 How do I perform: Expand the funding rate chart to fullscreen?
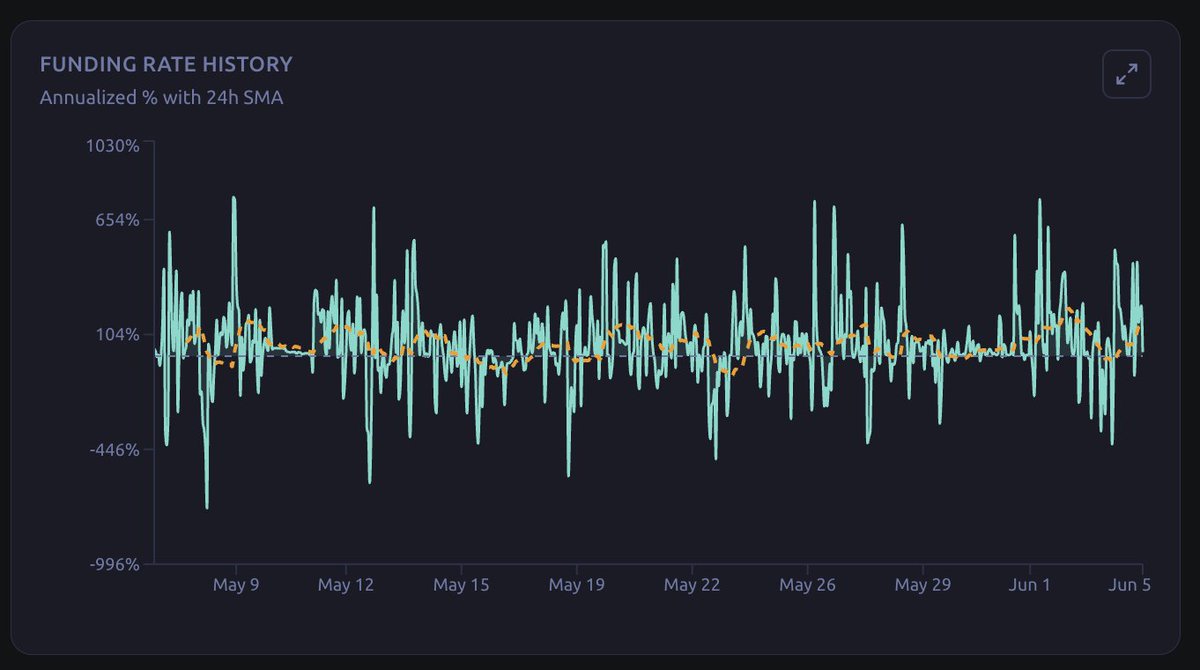pos(1127,74)
